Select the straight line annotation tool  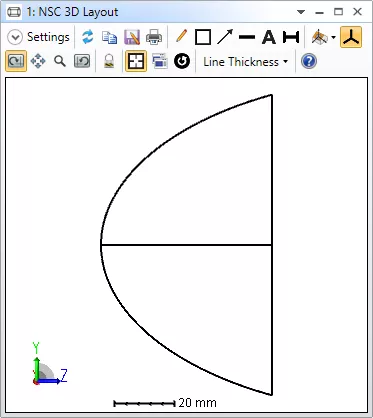pos(247,37)
